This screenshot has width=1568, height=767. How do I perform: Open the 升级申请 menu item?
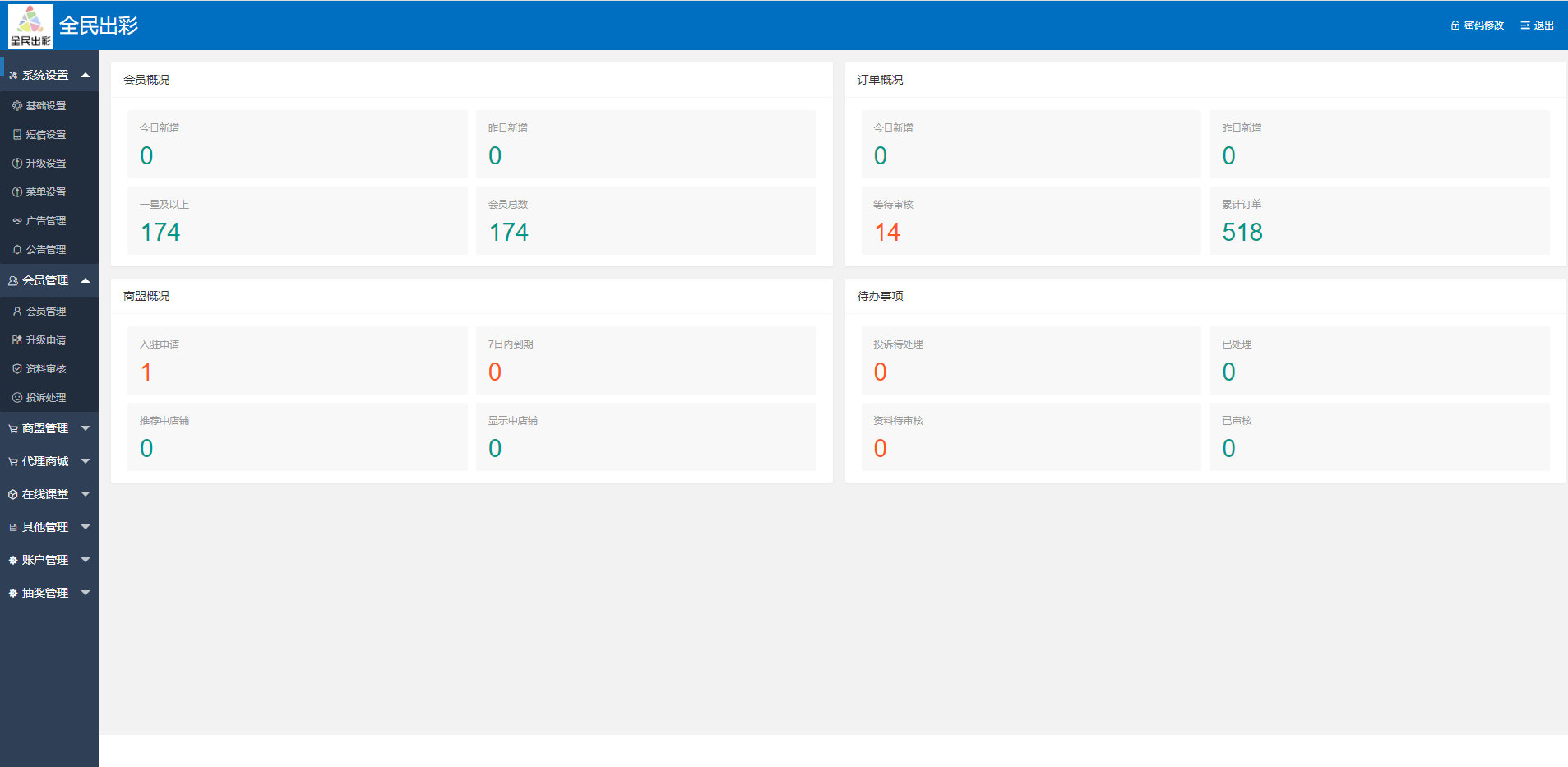click(46, 340)
